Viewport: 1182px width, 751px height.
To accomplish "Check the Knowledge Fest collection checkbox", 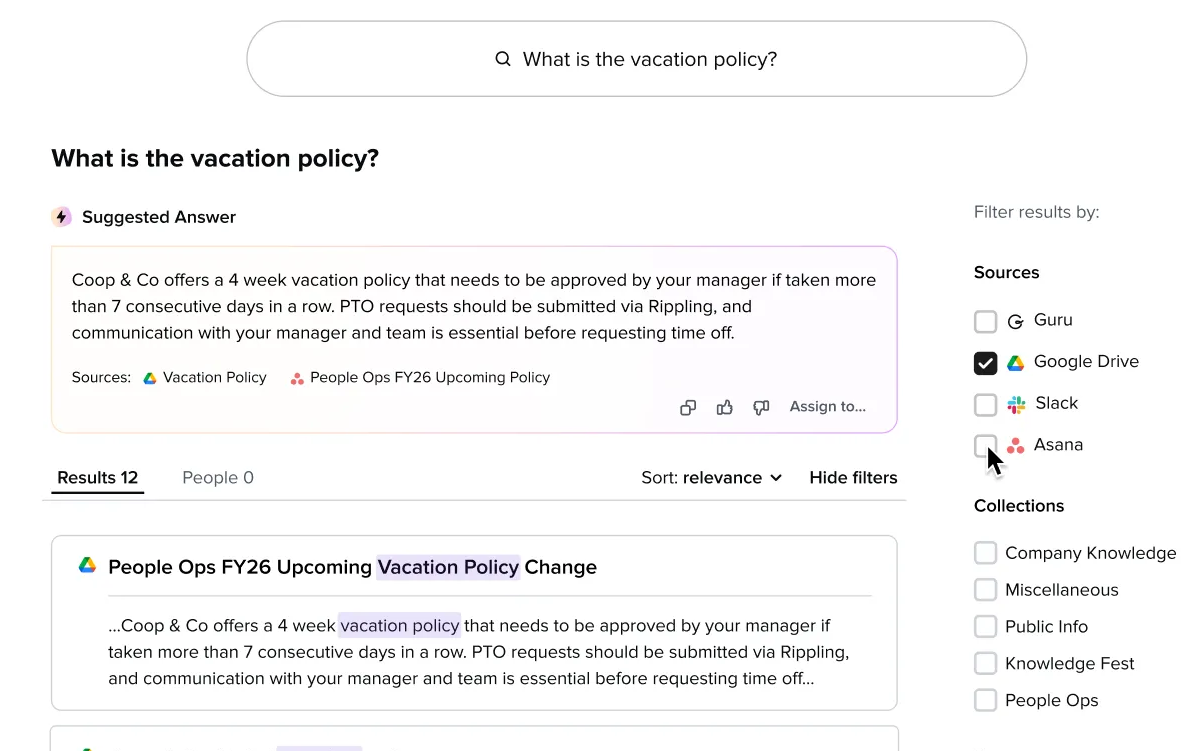I will pos(985,664).
